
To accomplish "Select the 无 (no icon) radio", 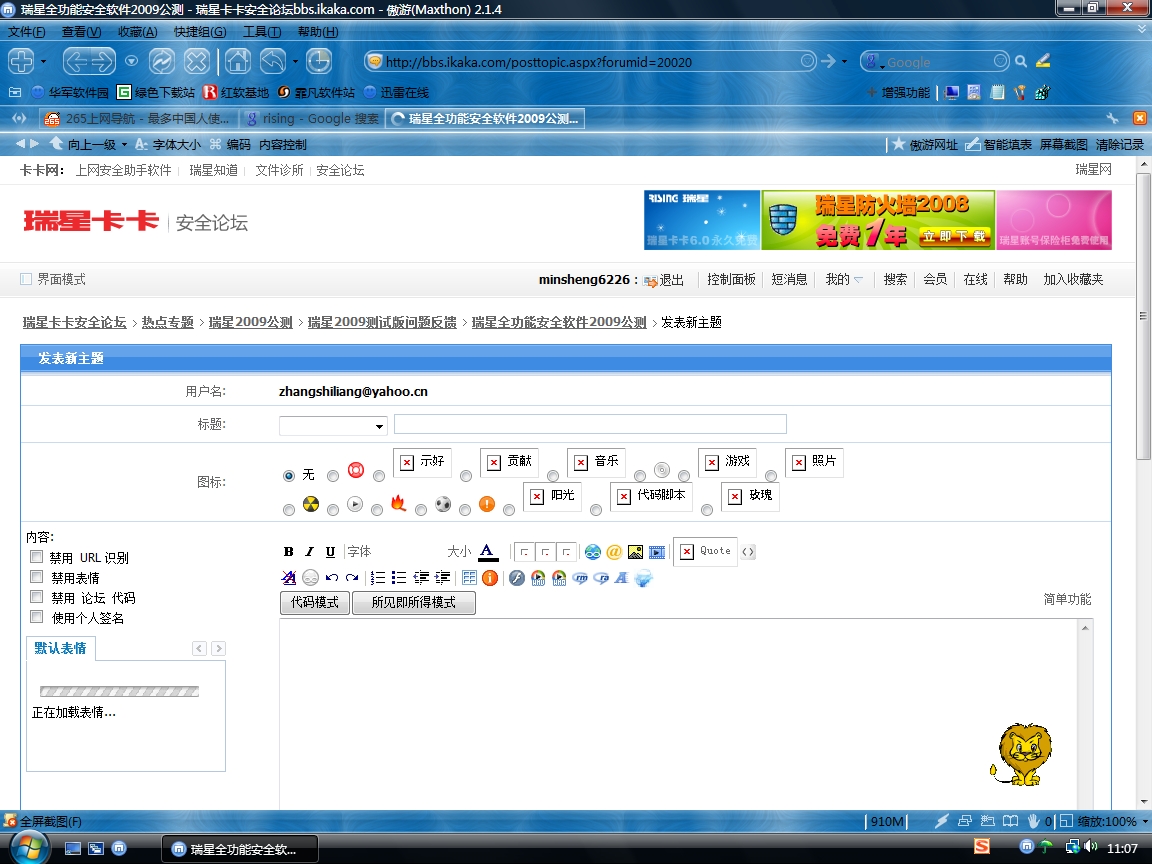I will tap(289, 476).
